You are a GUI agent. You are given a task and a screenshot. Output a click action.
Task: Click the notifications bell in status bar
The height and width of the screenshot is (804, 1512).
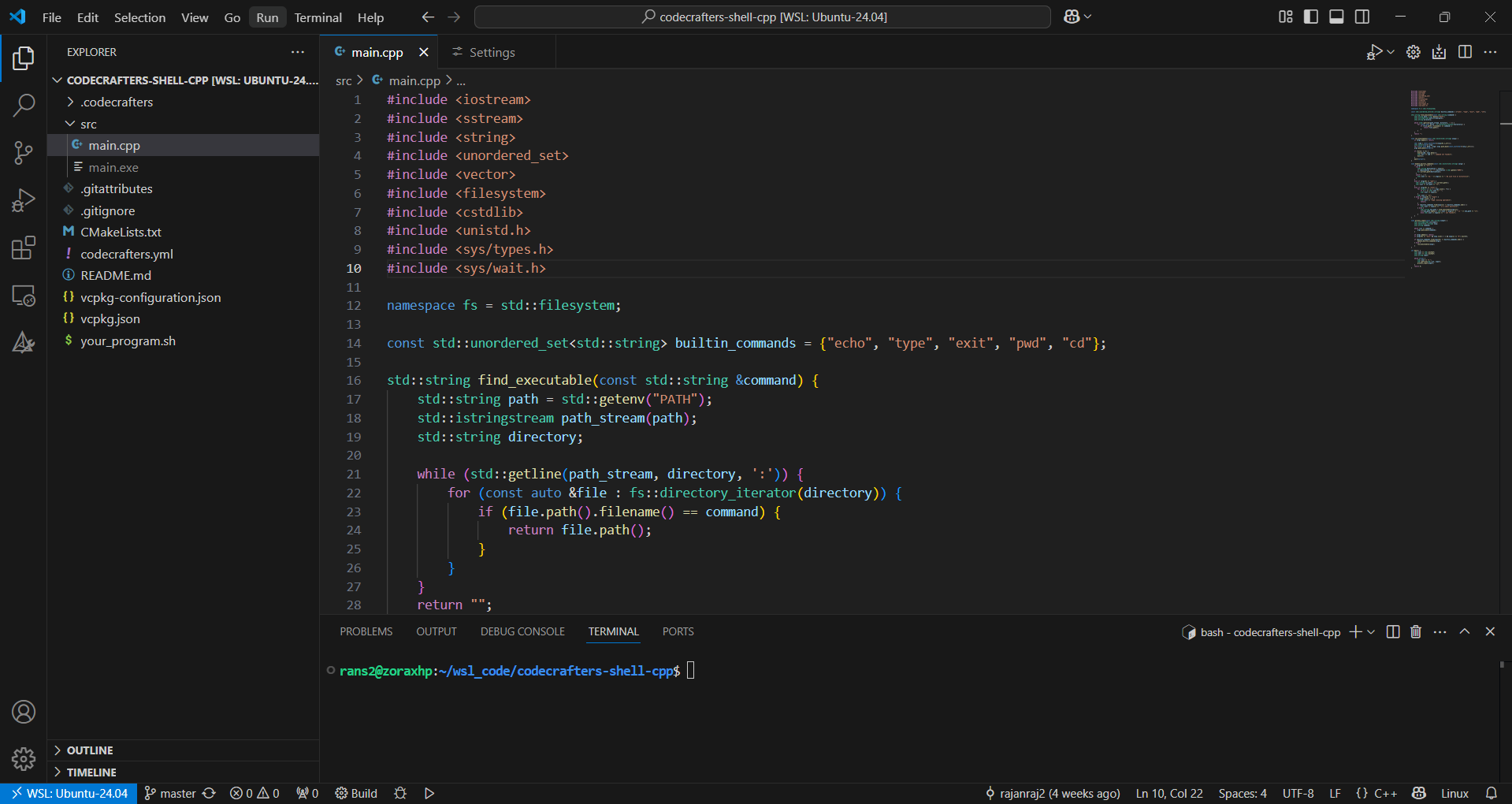click(x=1492, y=793)
